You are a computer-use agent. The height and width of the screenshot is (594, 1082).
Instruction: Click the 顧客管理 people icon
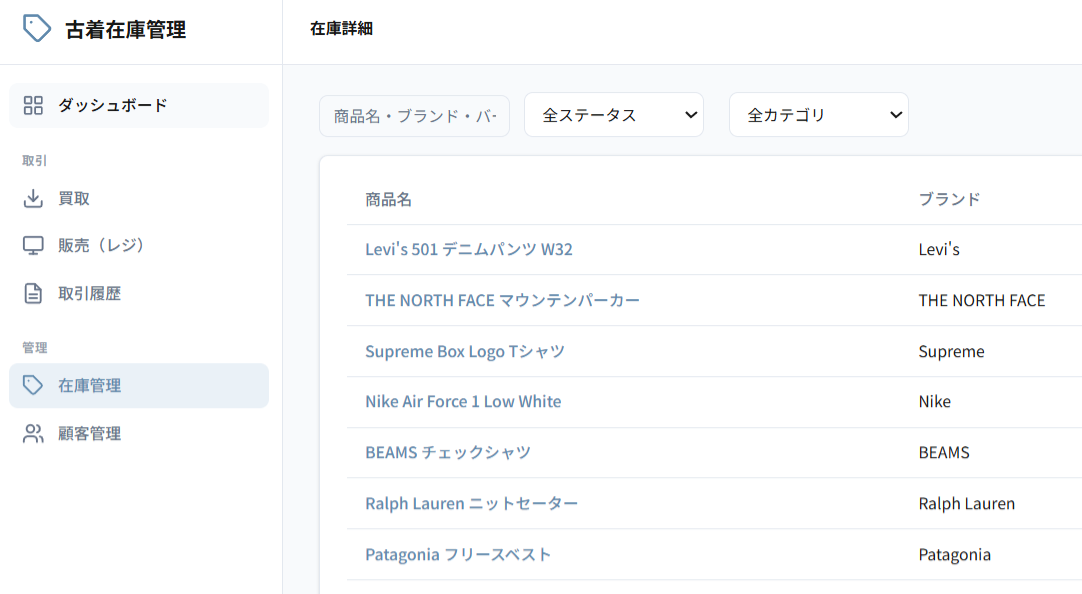point(33,433)
